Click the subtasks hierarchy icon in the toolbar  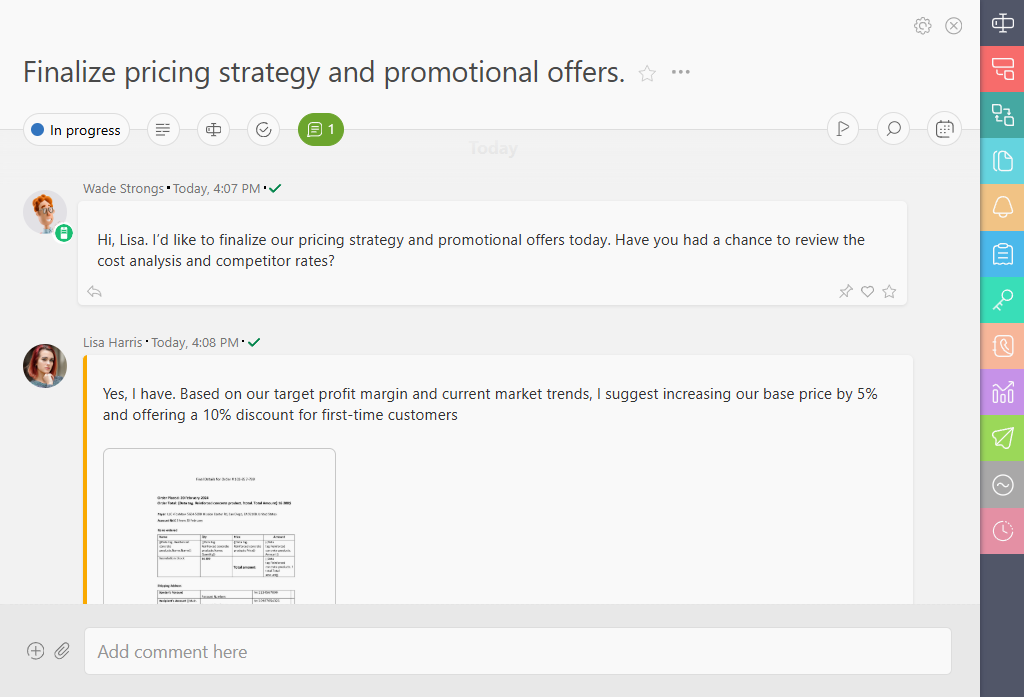[213, 129]
